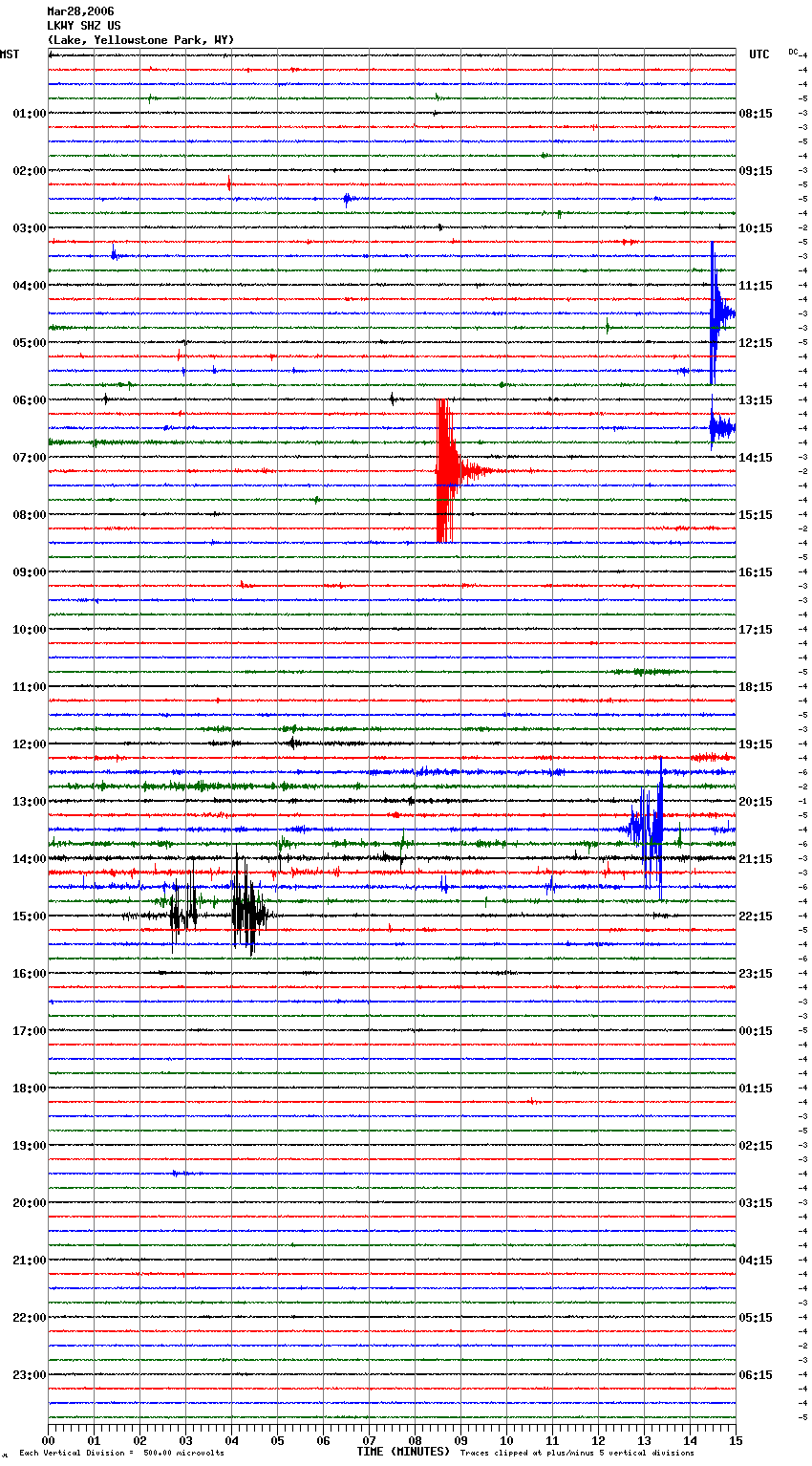812x1466 pixels.
Task: Click the small blue event burst near 13:15 UTC
Action: point(721,428)
